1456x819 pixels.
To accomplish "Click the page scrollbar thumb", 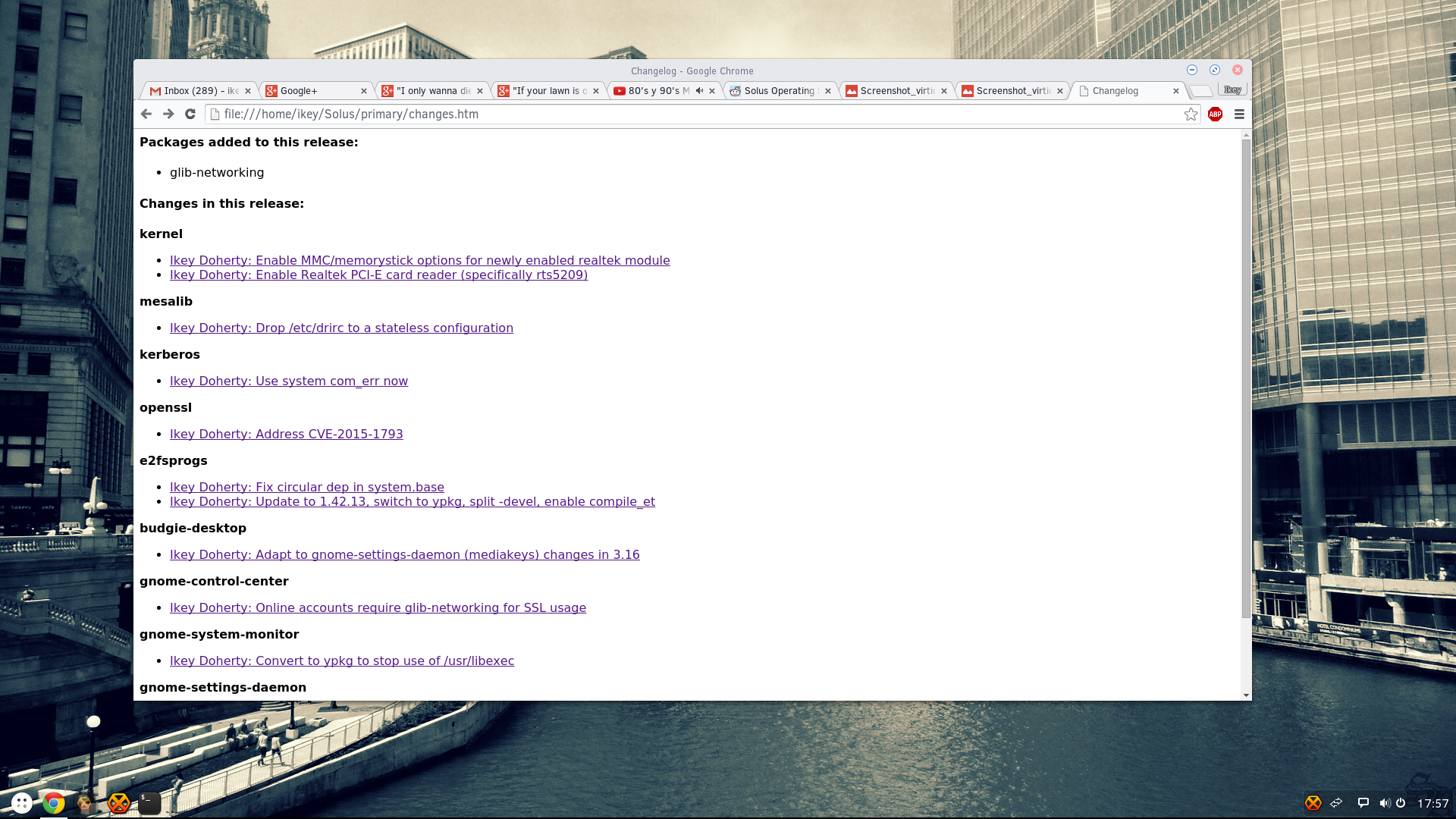I will [1246, 378].
